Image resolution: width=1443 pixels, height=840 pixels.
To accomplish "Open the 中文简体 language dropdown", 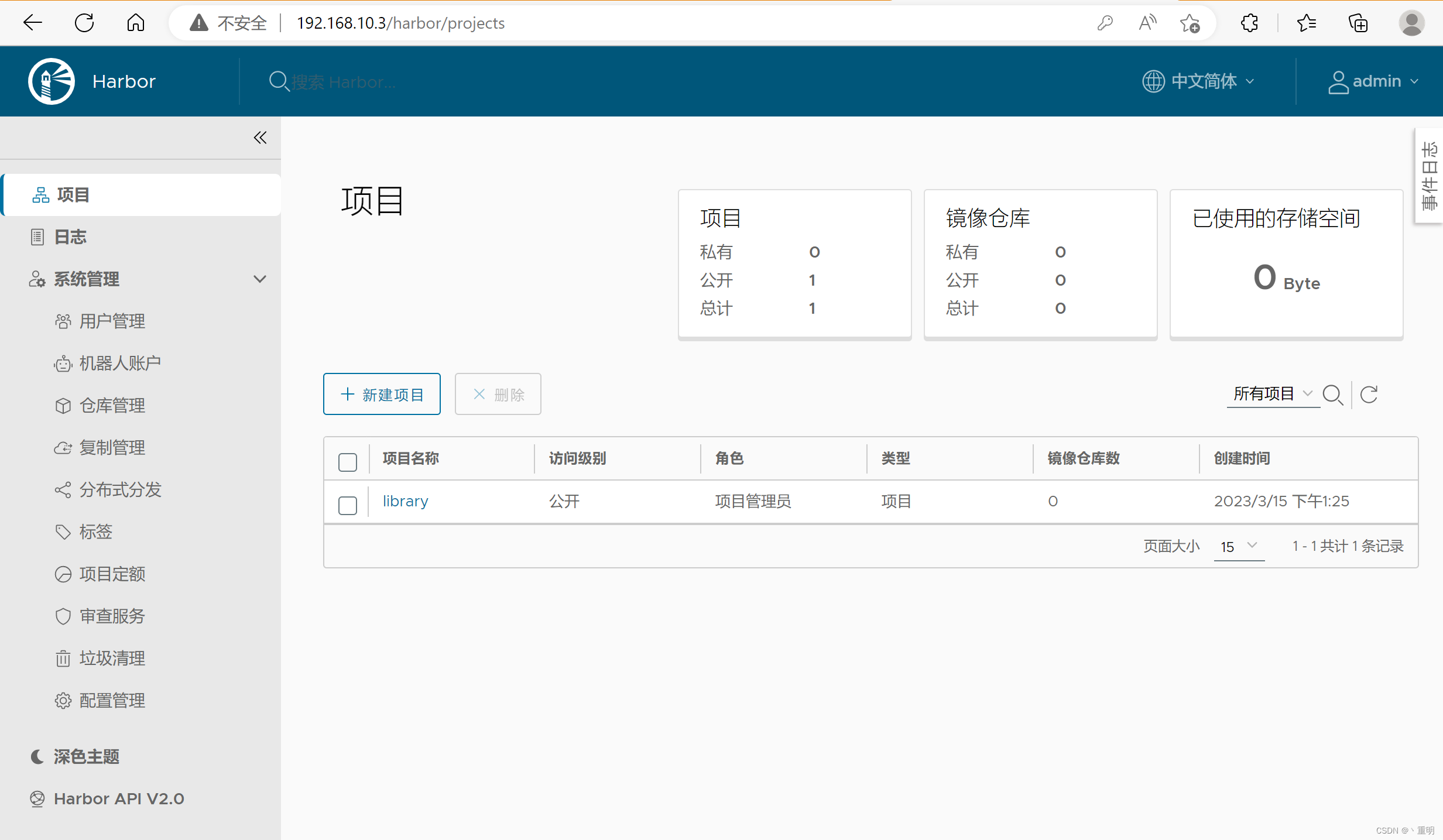I will (1198, 81).
